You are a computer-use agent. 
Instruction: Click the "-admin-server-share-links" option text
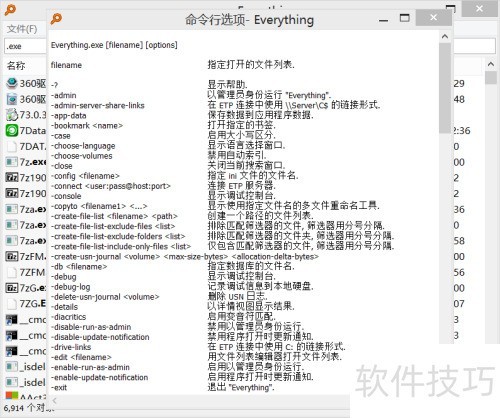[98, 105]
